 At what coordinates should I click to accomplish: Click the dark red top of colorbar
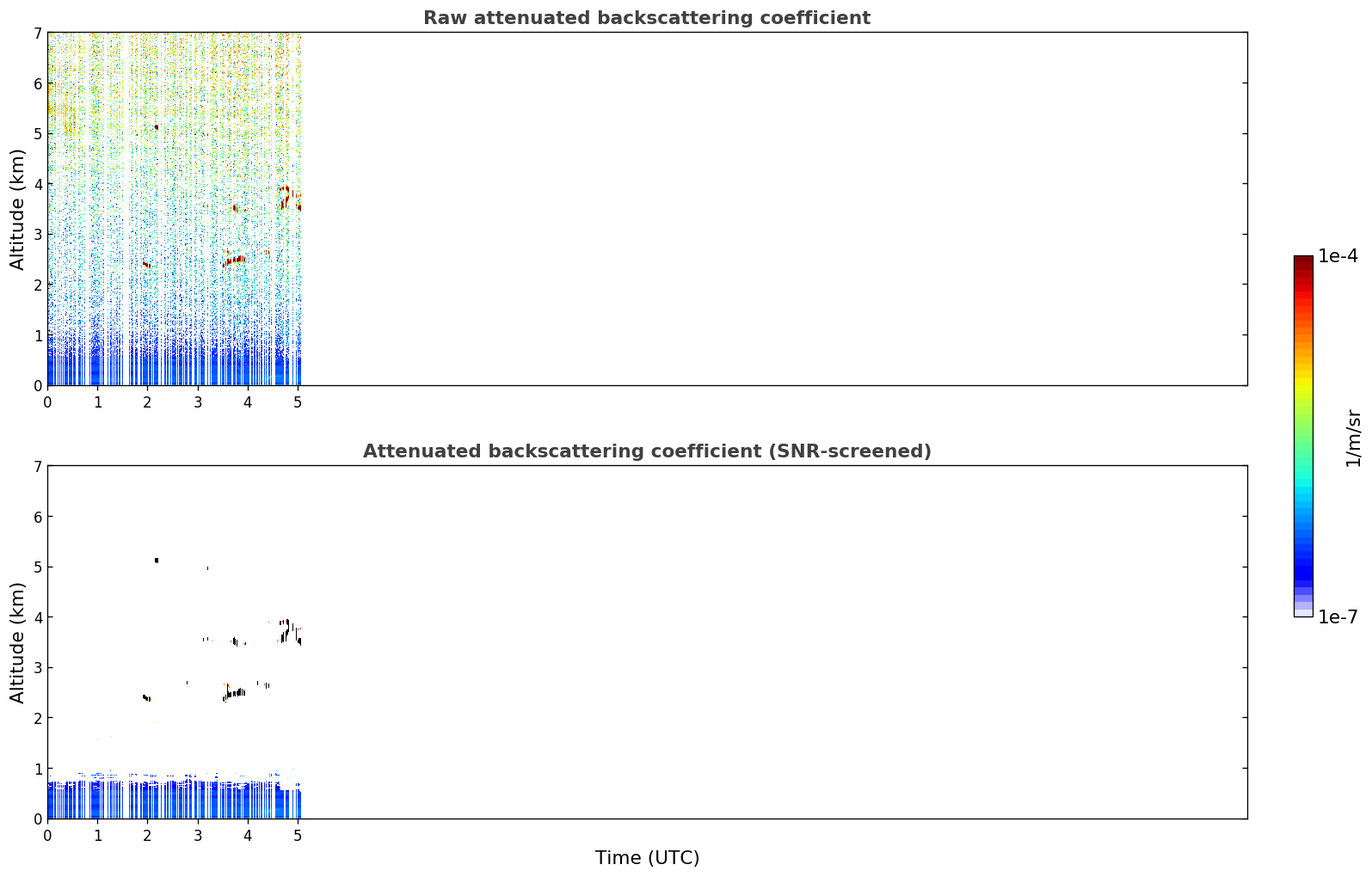(1303, 261)
